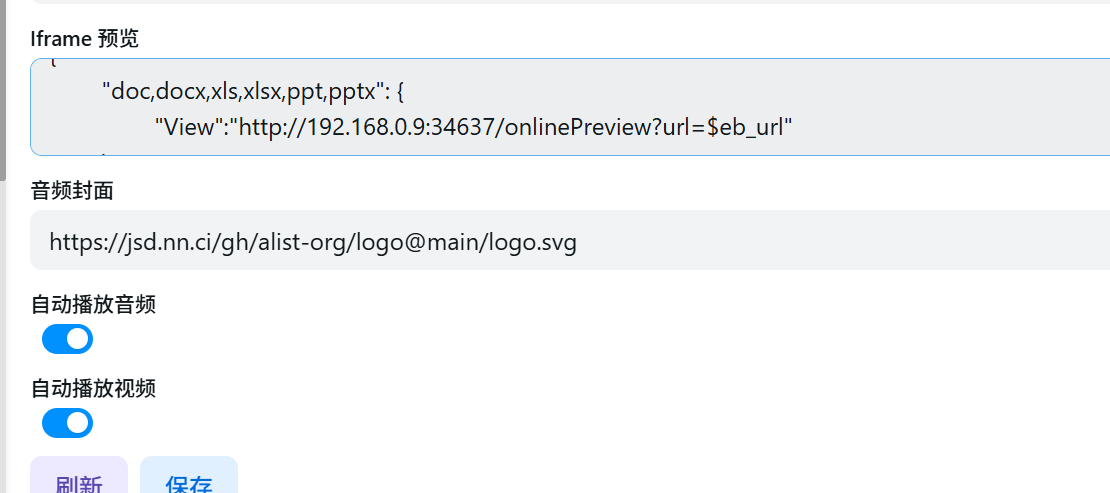Click the "自动播放视频" label text

click(x=93, y=388)
